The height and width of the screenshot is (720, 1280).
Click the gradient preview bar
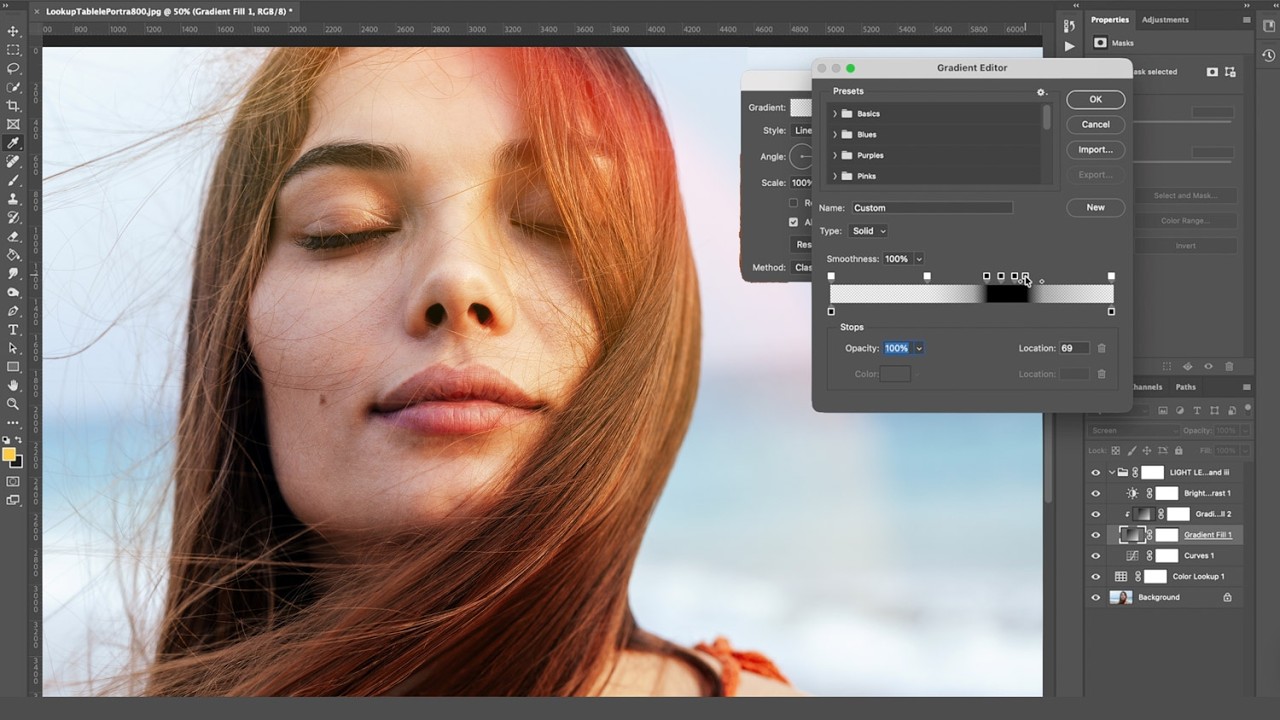pyautogui.click(x=971, y=294)
